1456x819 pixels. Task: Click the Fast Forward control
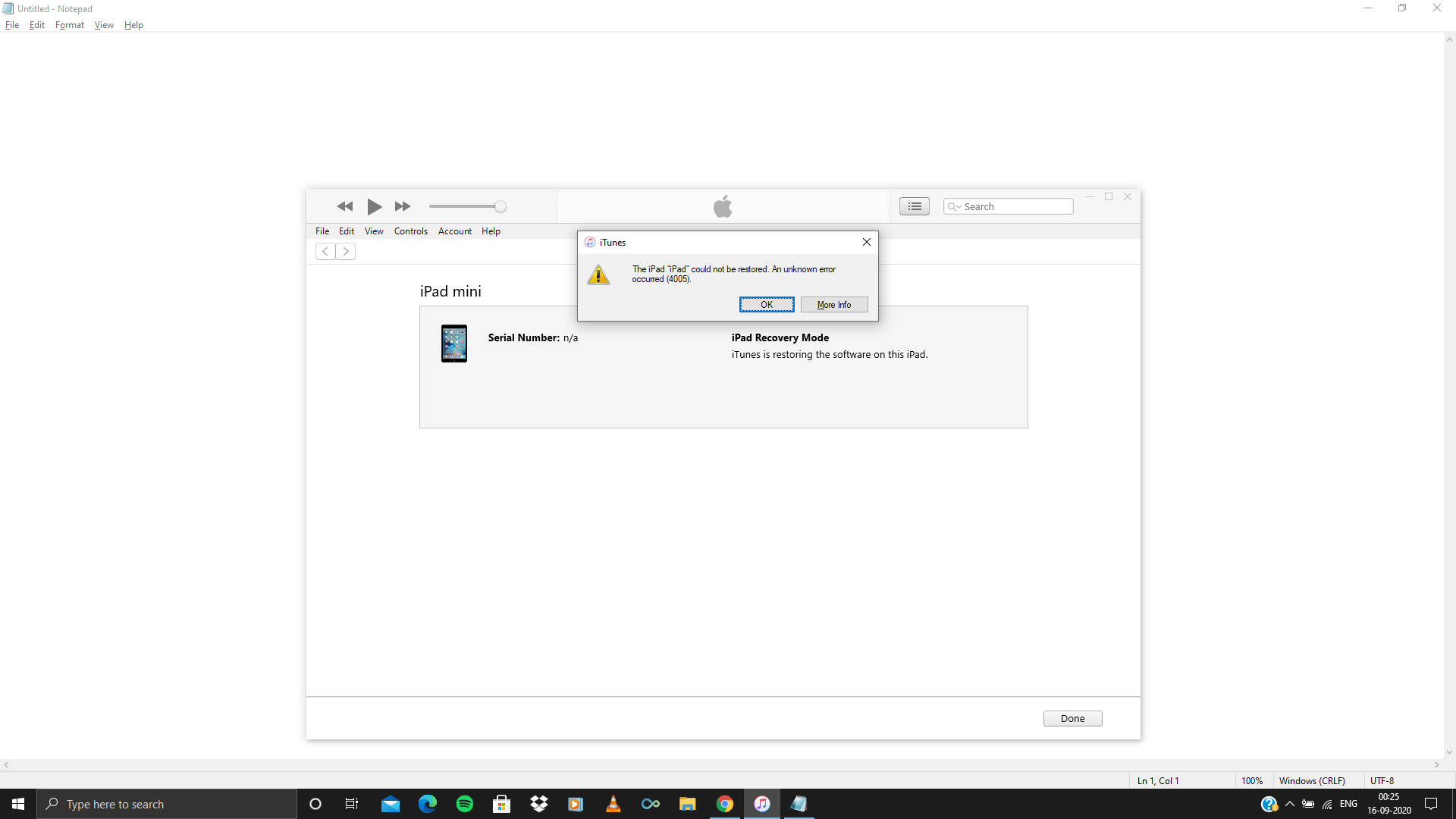(x=402, y=206)
